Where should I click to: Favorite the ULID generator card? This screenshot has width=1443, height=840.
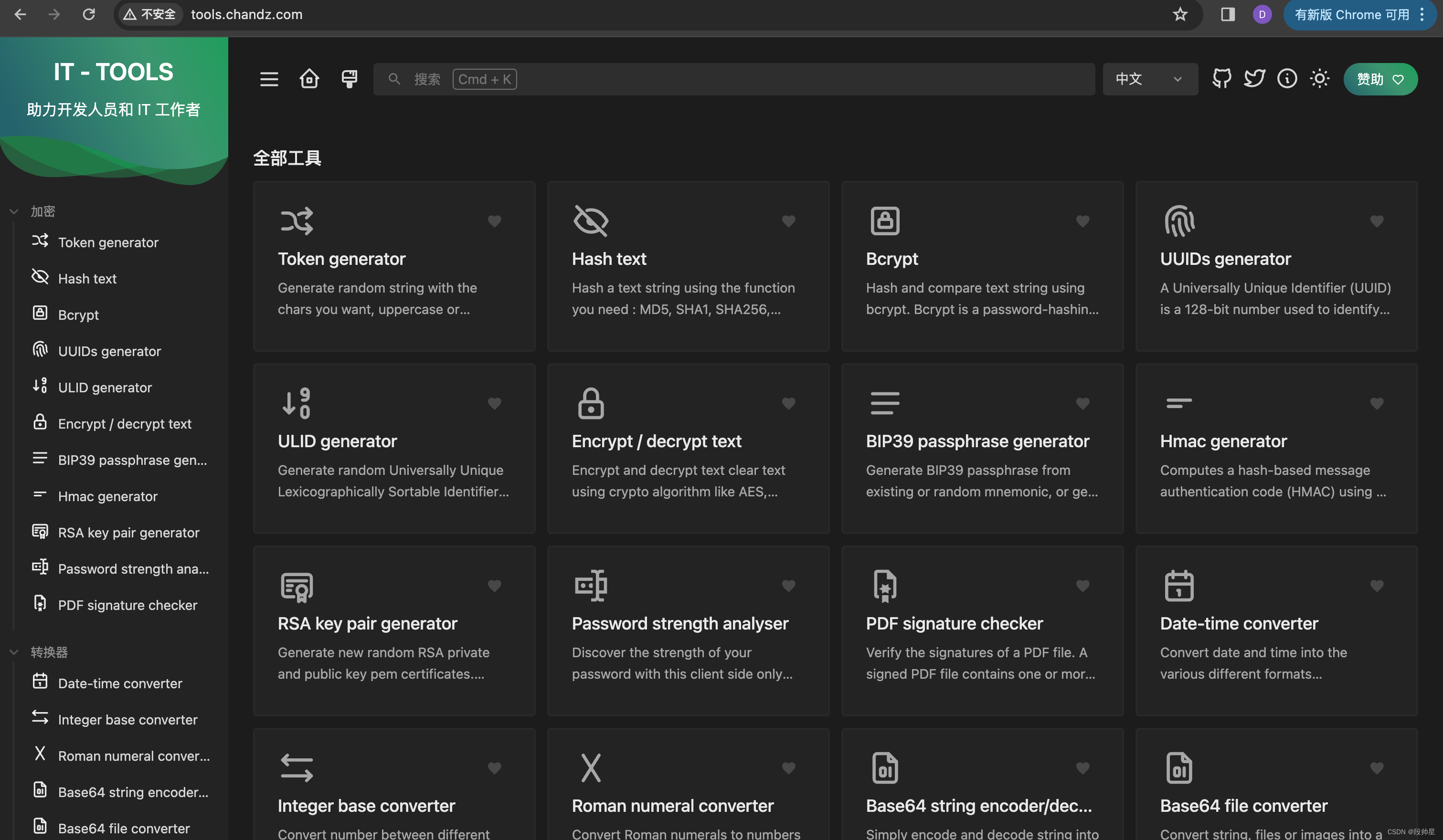point(495,403)
